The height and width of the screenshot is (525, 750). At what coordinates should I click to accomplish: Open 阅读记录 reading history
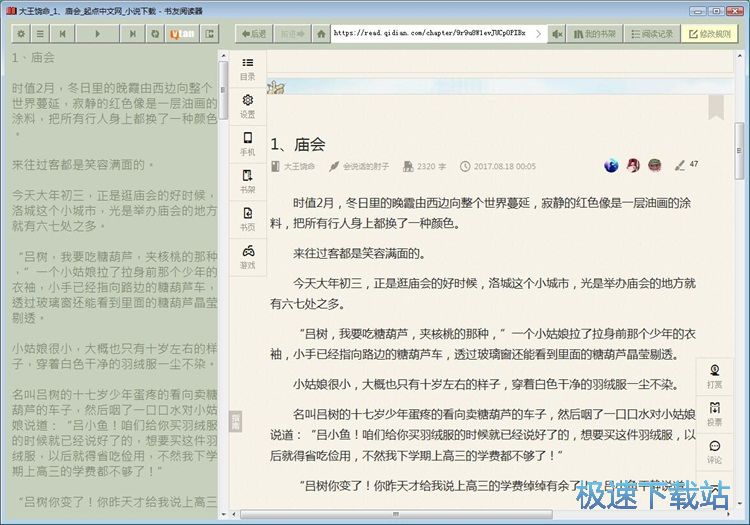pos(650,33)
